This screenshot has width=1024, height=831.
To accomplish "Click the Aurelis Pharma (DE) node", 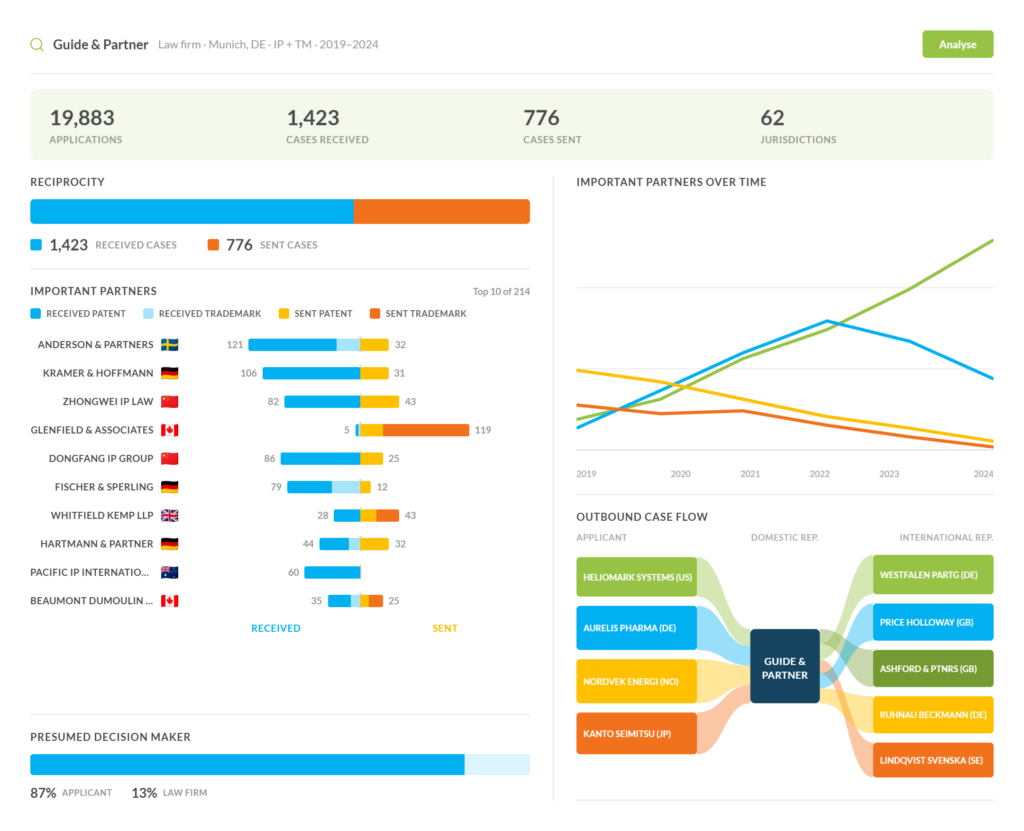I will (x=637, y=628).
